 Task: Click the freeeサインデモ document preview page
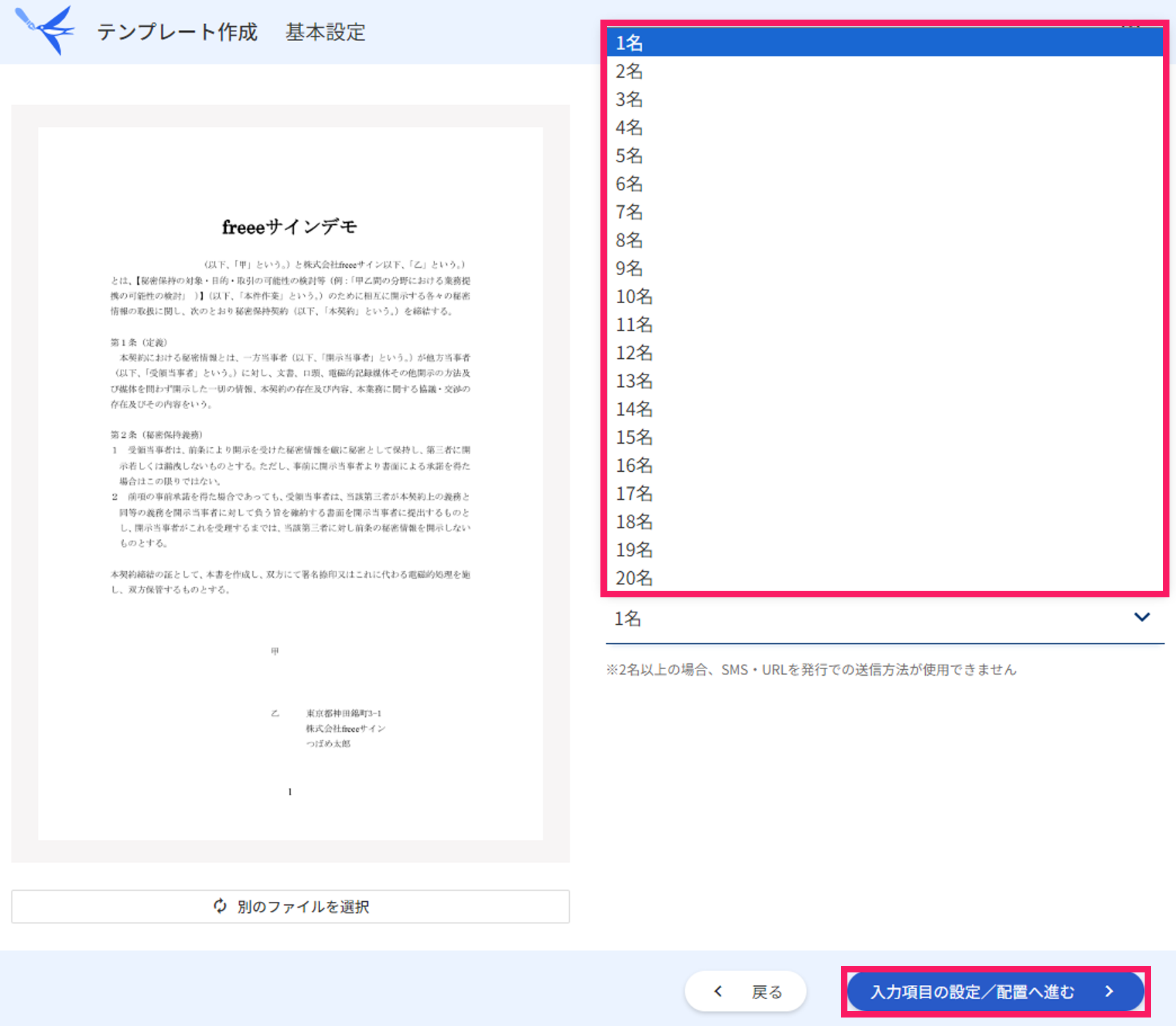click(290, 484)
